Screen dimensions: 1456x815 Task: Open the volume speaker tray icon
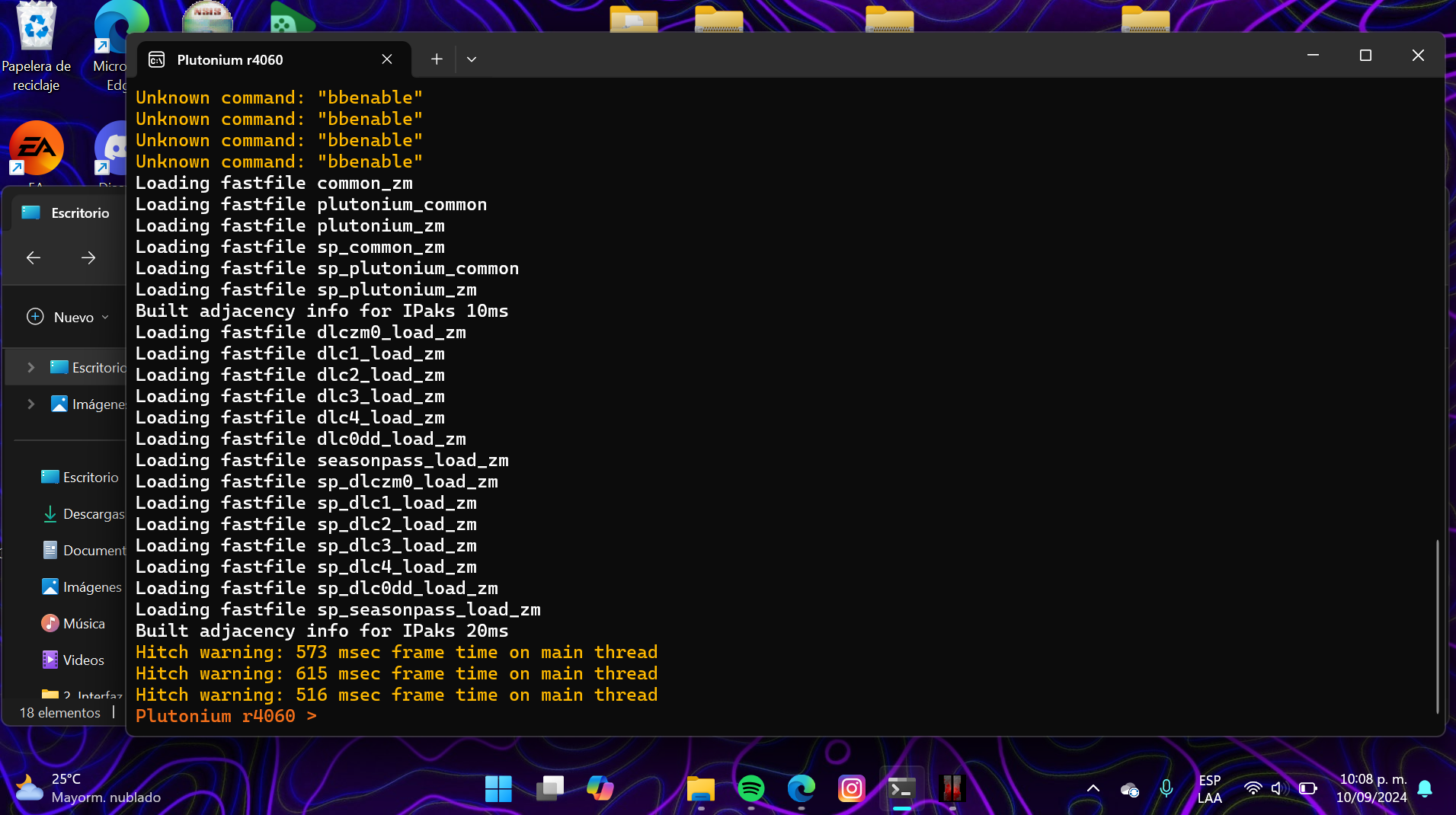pos(1279,789)
